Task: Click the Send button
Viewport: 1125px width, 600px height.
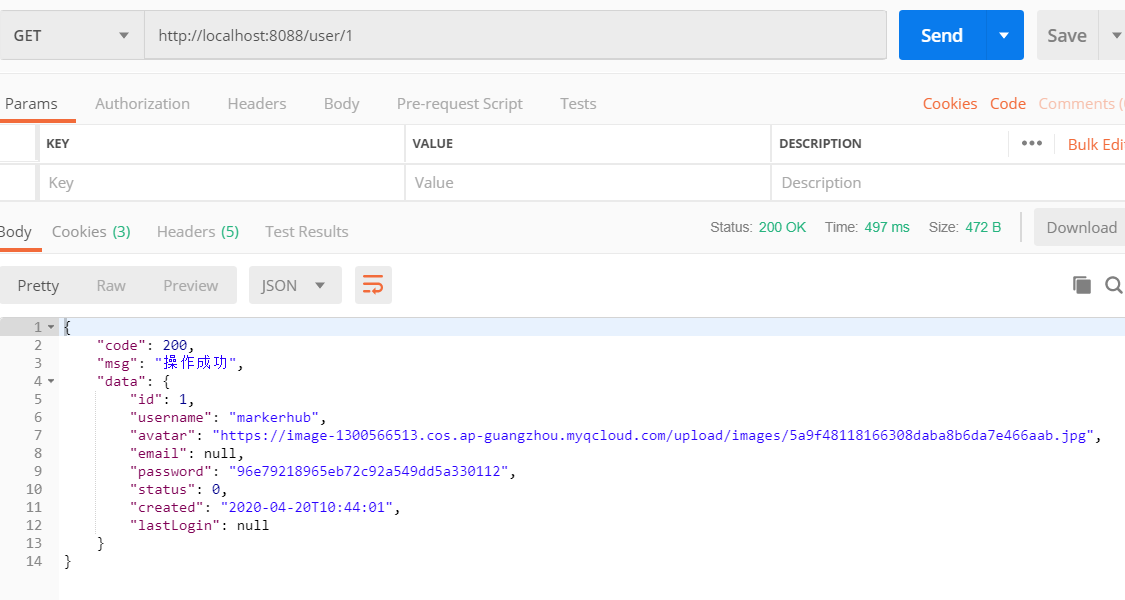Action: click(x=941, y=35)
